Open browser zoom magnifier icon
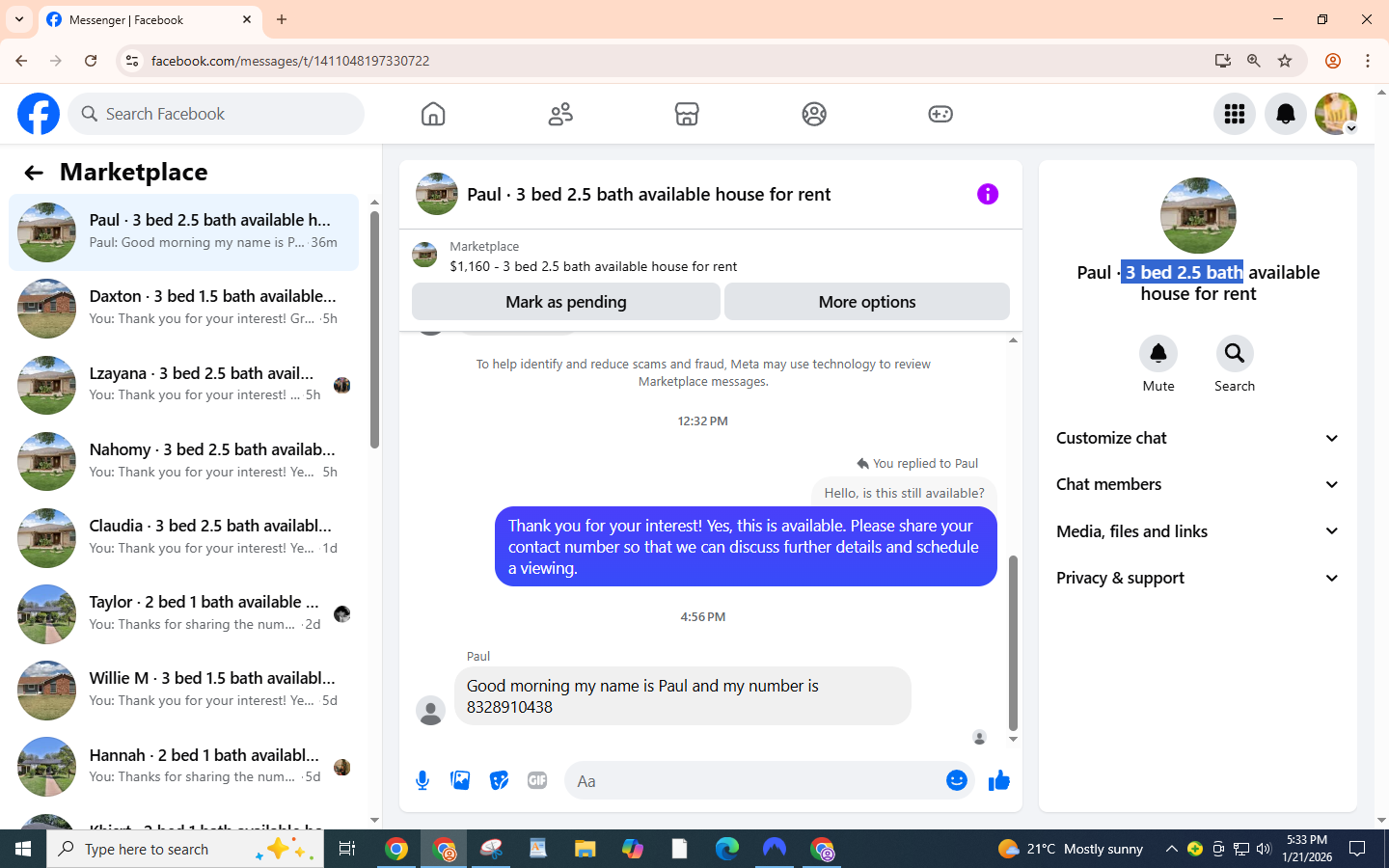Image resolution: width=1389 pixels, height=868 pixels. (1254, 61)
